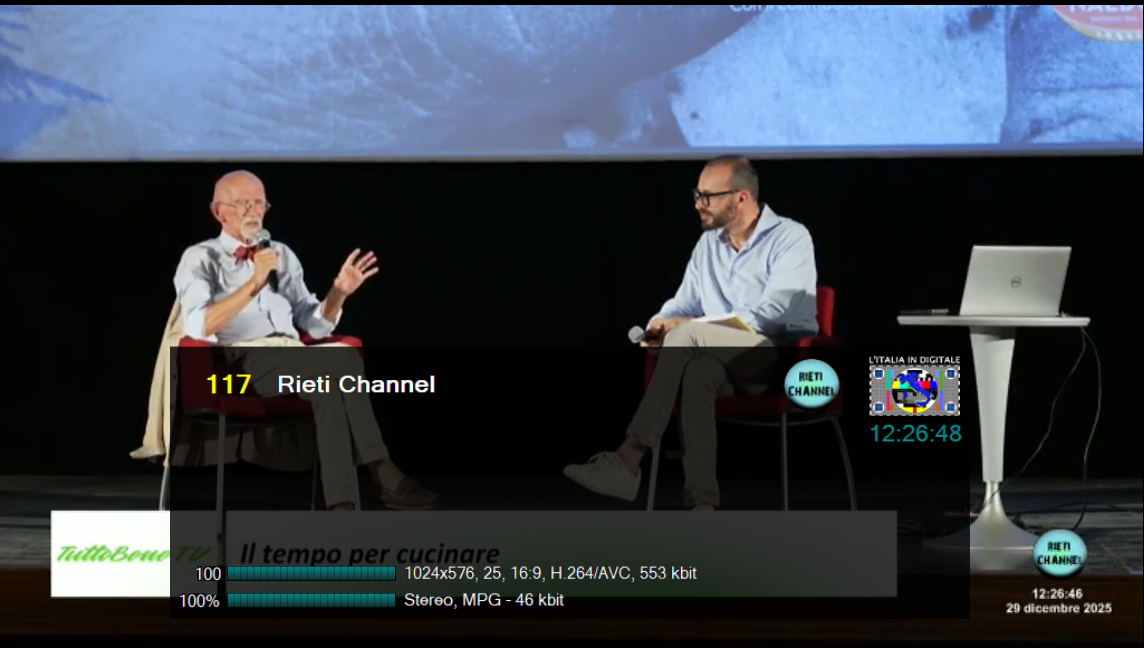Image resolution: width=1144 pixels, height=648 pixels.
Task: Click the signal strength bar labeled 100
Action: coord(311,574)
